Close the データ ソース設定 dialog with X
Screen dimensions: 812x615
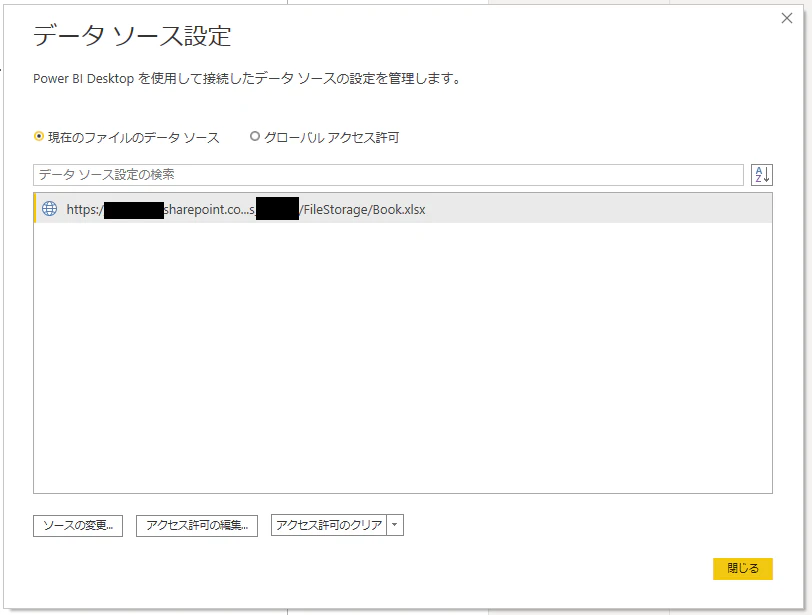click(787, 18)
